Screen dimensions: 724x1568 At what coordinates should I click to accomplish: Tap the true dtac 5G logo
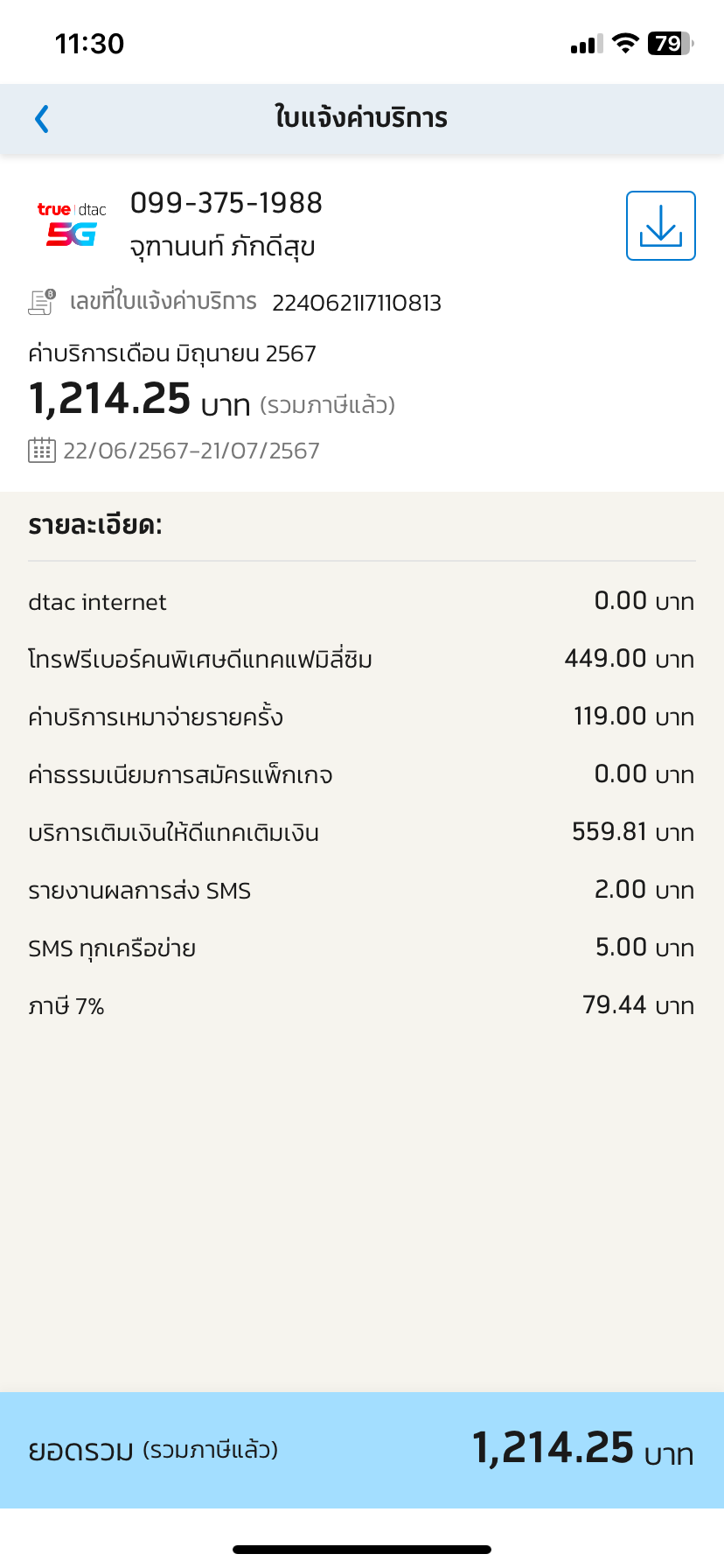coord(72,224)
